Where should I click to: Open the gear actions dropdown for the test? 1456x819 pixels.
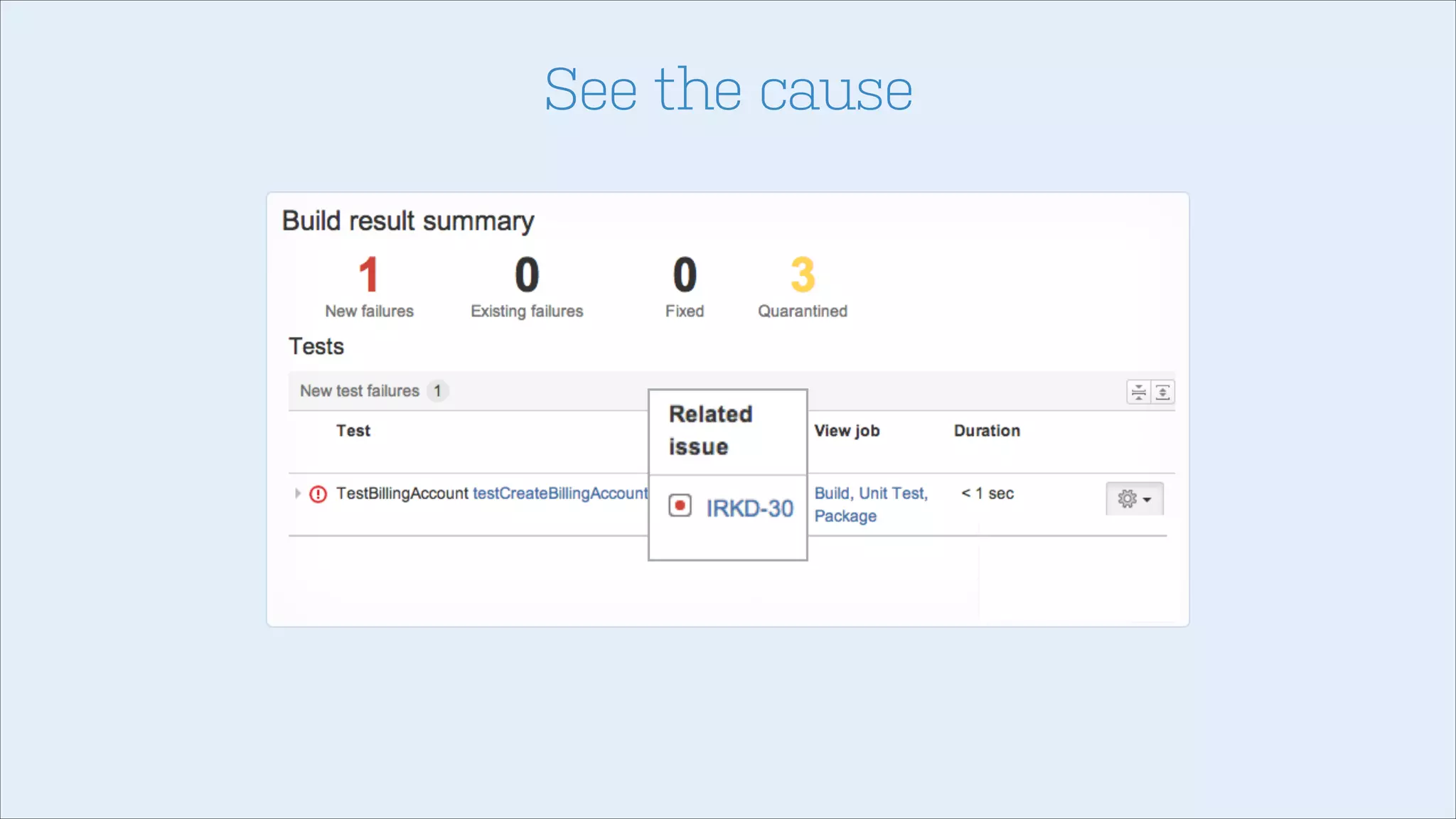(x=1134, y=498)
